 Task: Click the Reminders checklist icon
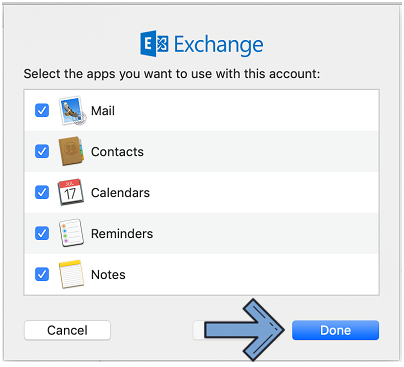point(71,233)
